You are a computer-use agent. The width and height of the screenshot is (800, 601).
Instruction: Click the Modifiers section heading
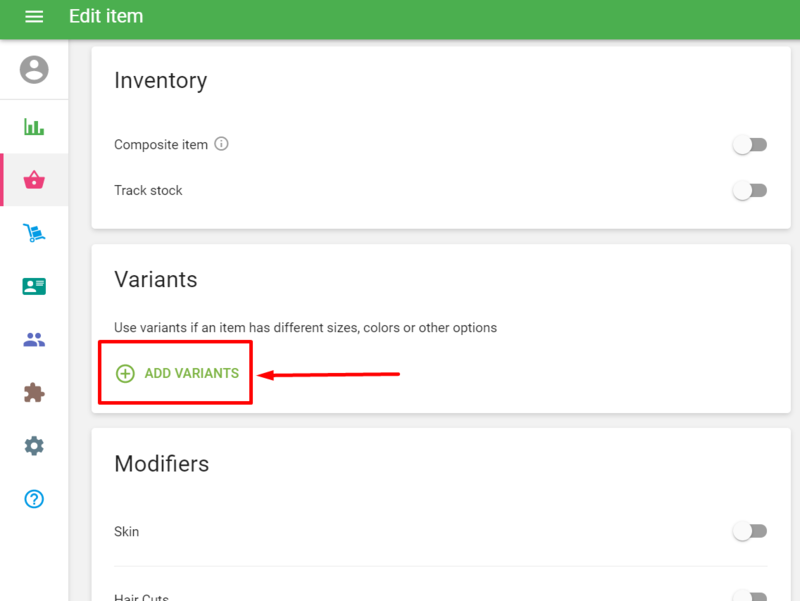coord(161,464)
